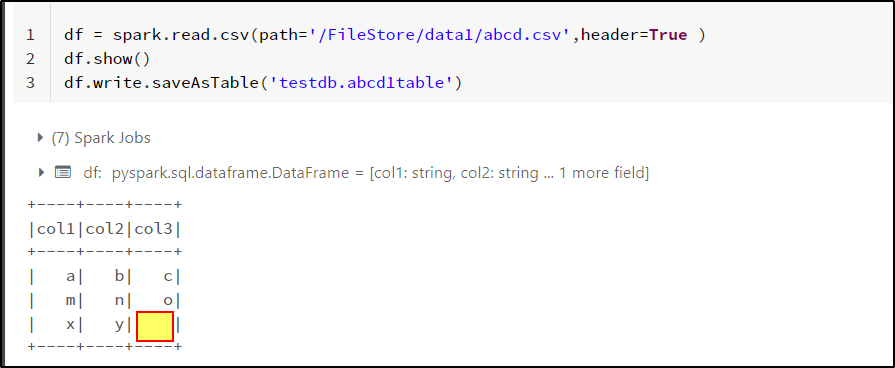Click the col2 header in output table
This screenshot has height=368, width=895.
(104, 229)
